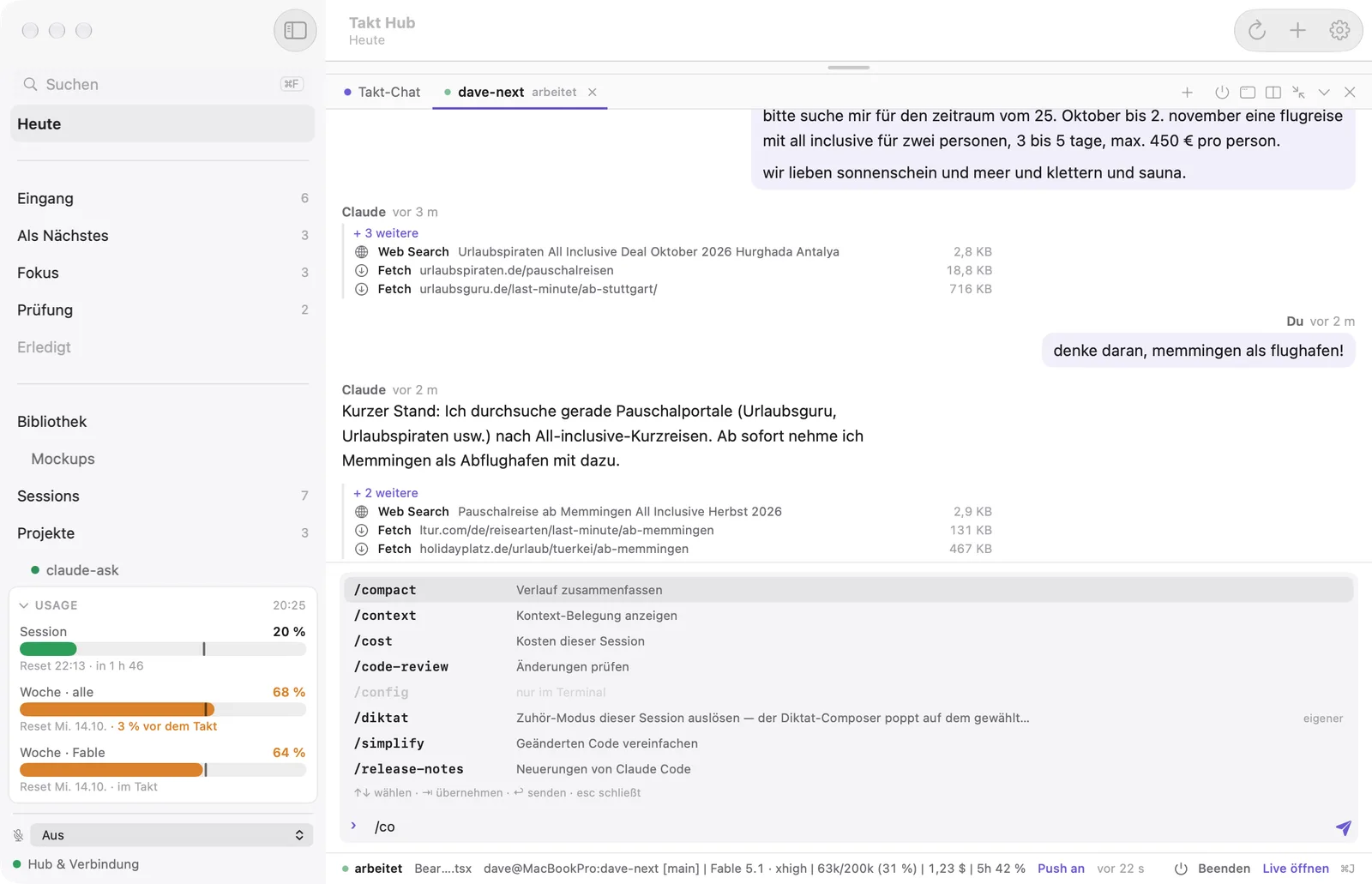Click the plus icon in top toolbar
This screenshot has height=884, width=1372.
tap(1297, 31)
